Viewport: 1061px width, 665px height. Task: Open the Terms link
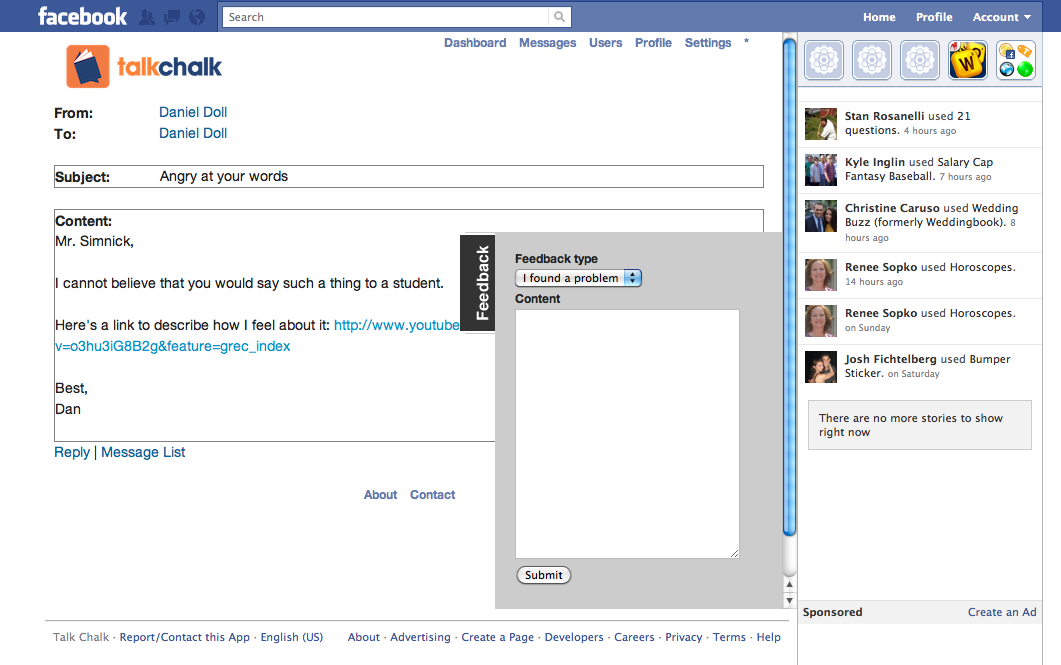pos(729,637)
